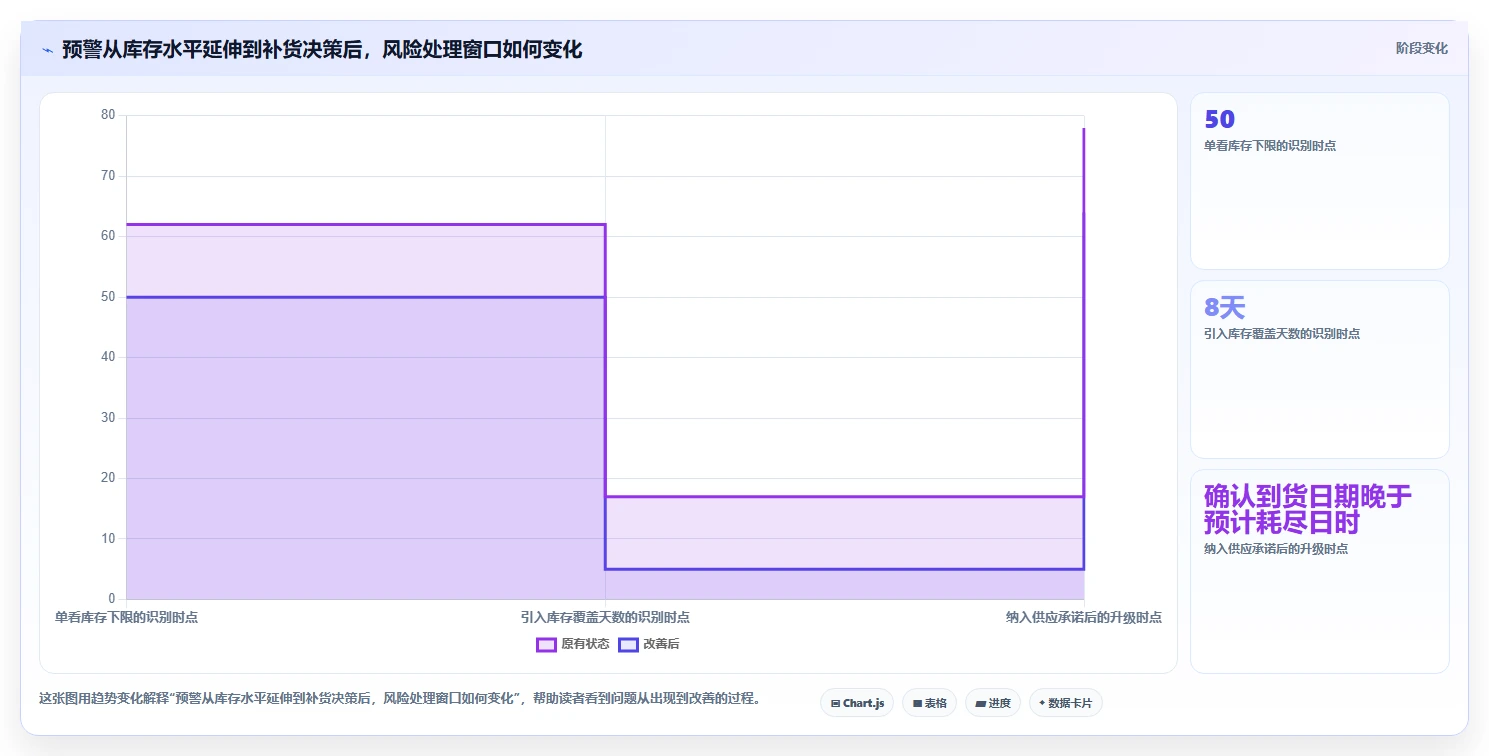The image size is (1489, 756).
Task: Click the 50 card caption 单看库存下限的识别时点
Action: point(1270,146)
